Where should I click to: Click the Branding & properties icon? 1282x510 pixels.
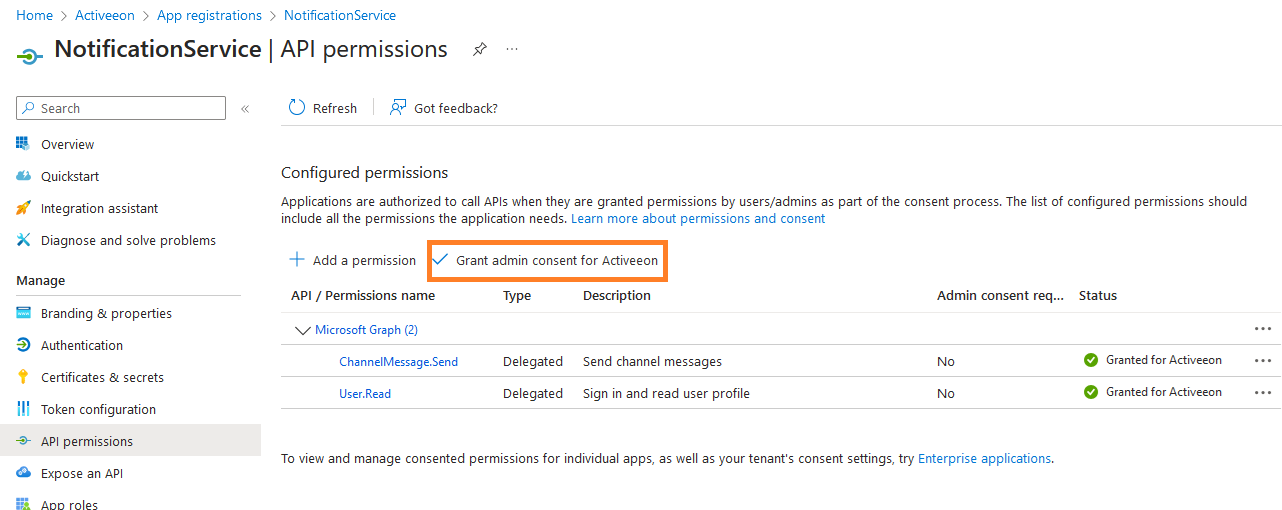(24, 313)
